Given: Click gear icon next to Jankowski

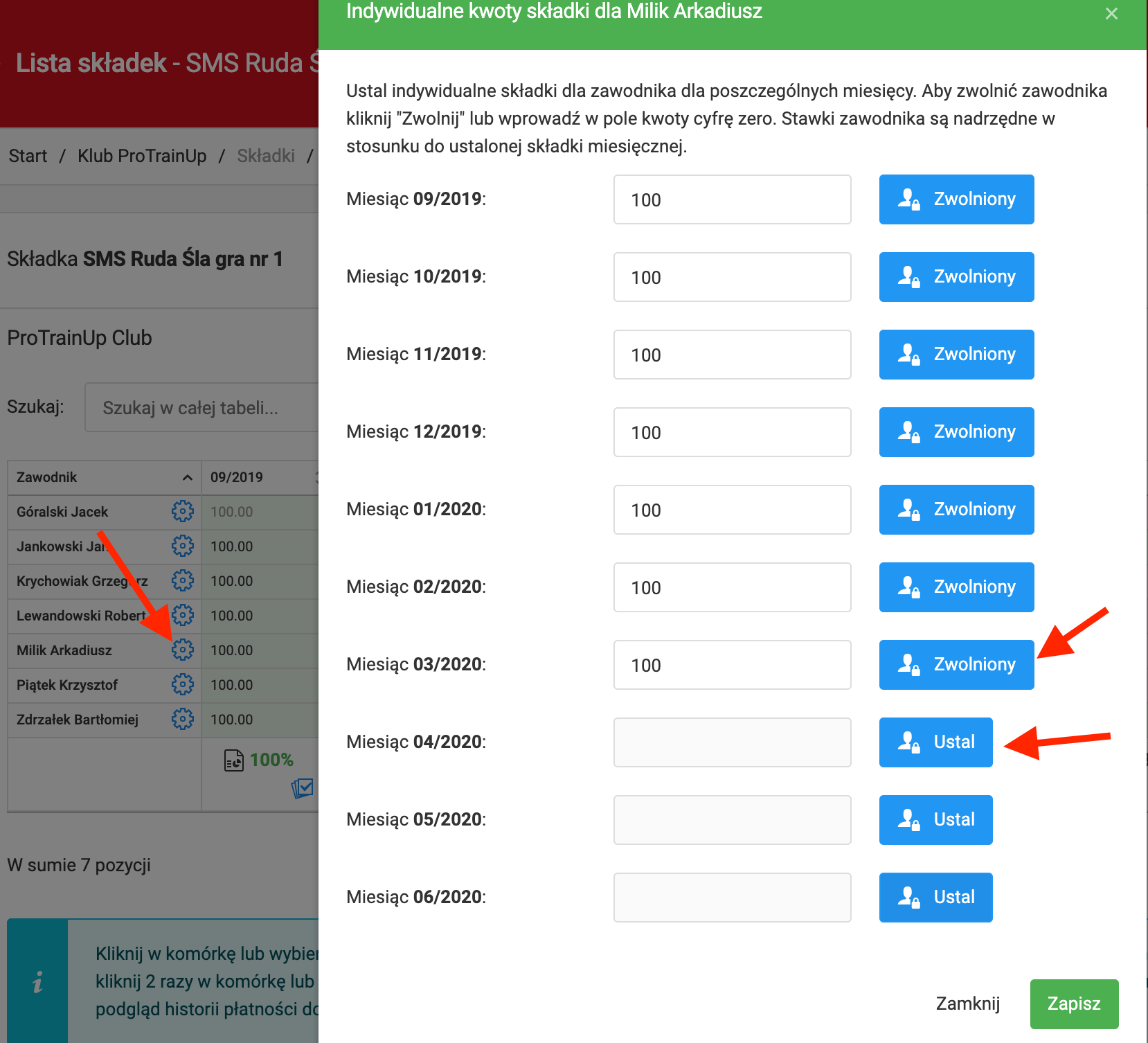Looking at the screenshot, I should point(183,546).
